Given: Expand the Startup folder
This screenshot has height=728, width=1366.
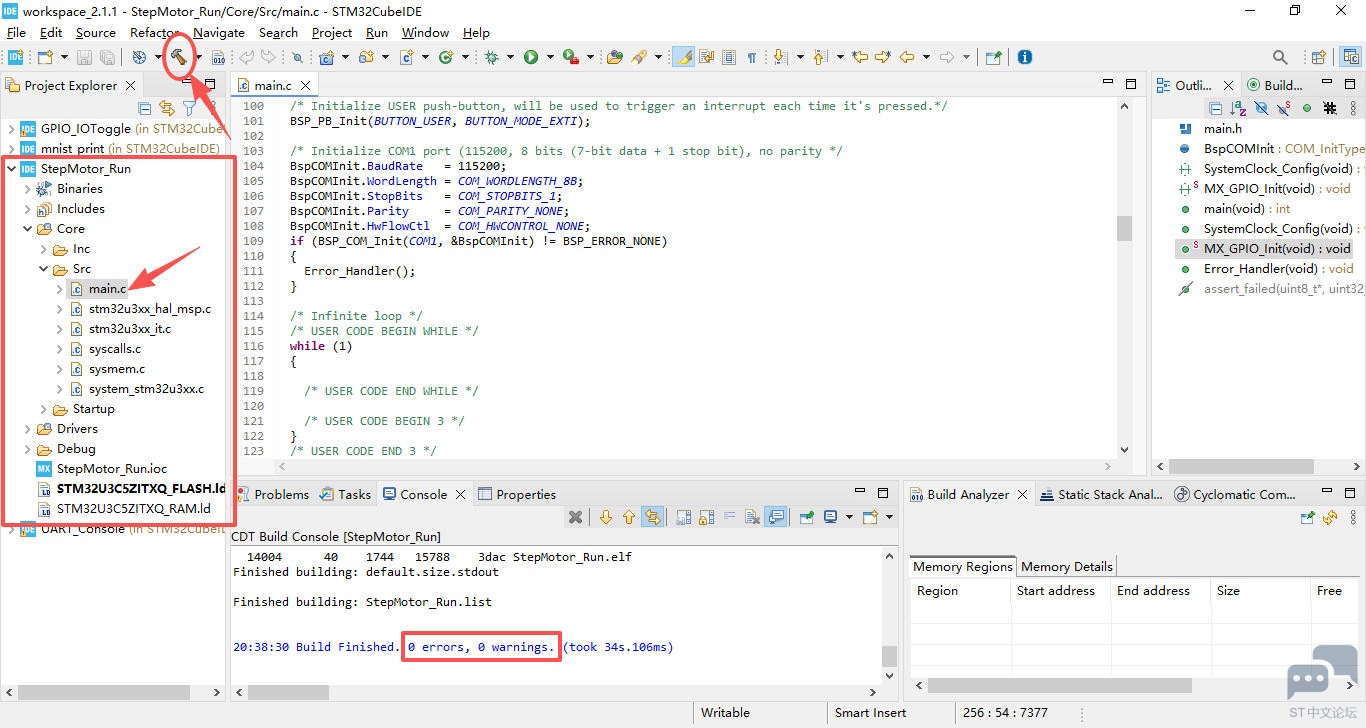Looking at the screenshot, I should click(43, 408).
